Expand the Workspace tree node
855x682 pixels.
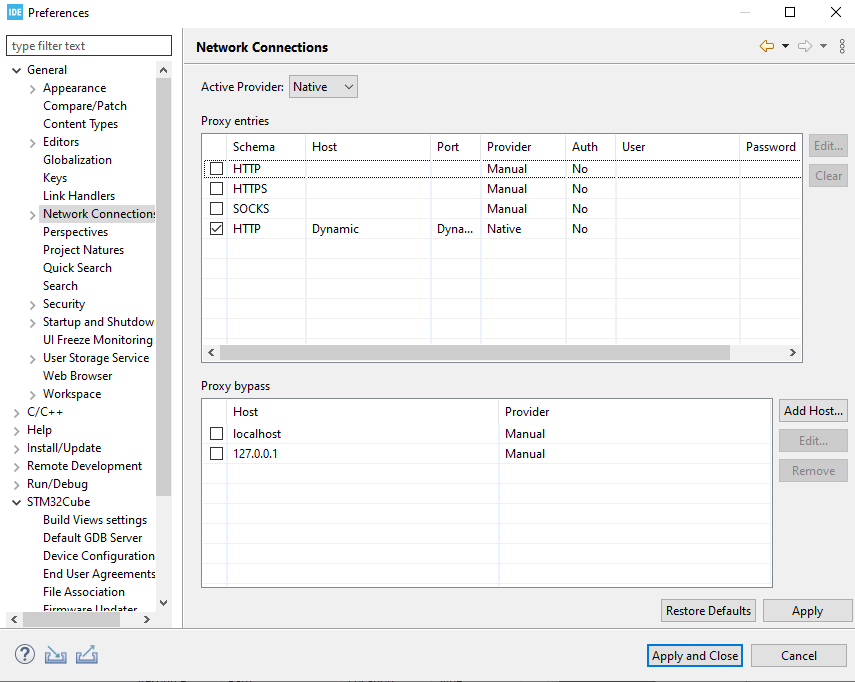point(33,395)
